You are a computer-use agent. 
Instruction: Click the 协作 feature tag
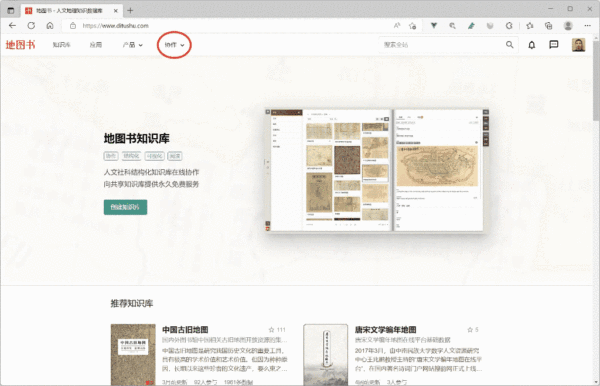tap(111, 156)
